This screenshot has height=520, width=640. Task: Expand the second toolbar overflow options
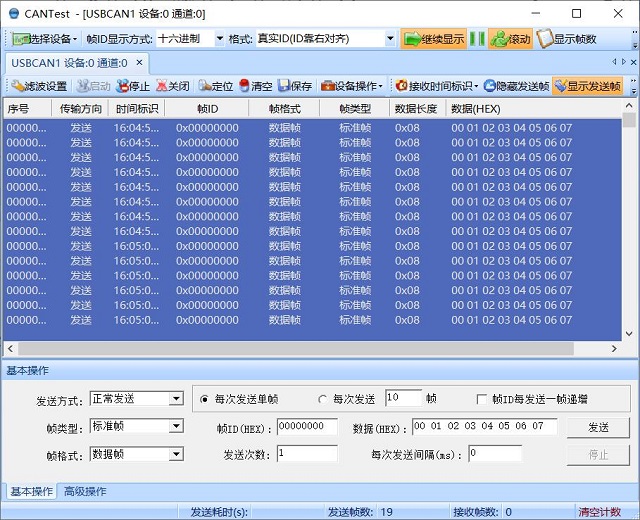click(x=634, y=86)
